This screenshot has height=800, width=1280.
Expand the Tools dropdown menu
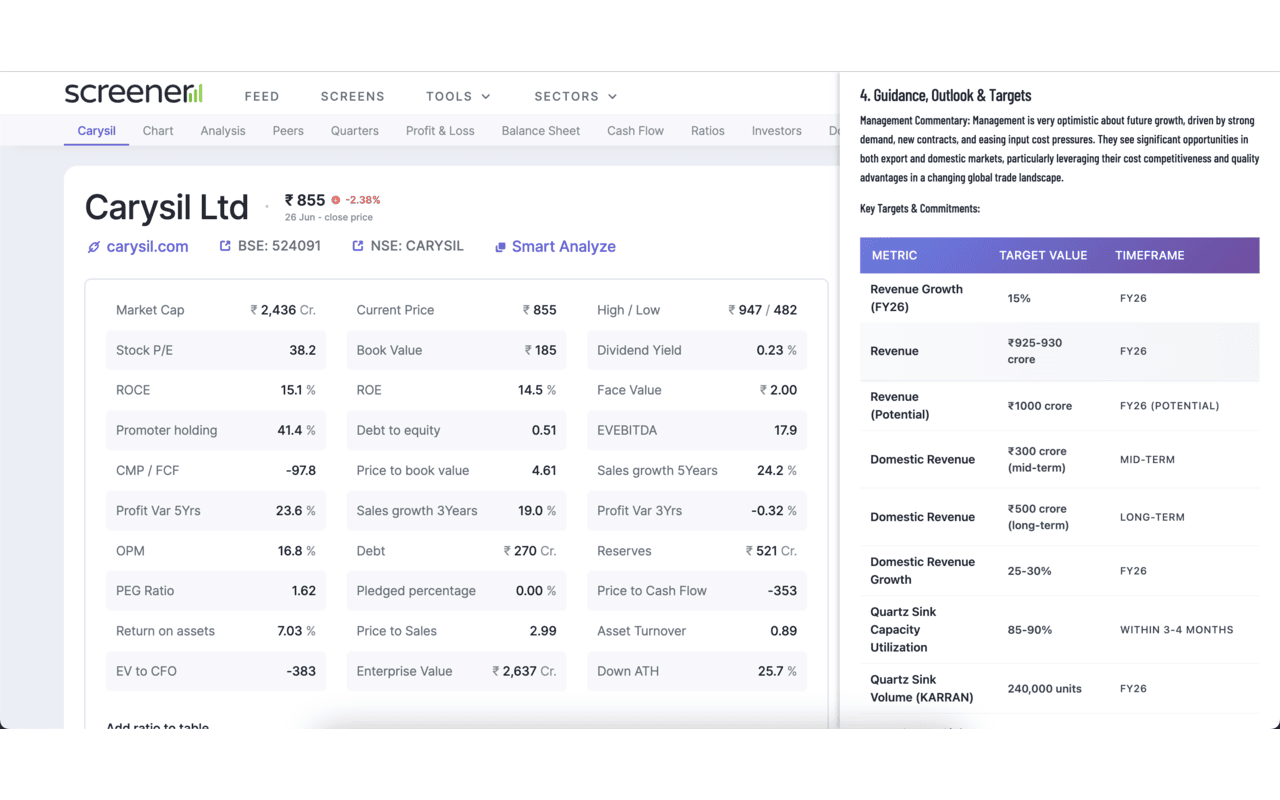[458, 96]
